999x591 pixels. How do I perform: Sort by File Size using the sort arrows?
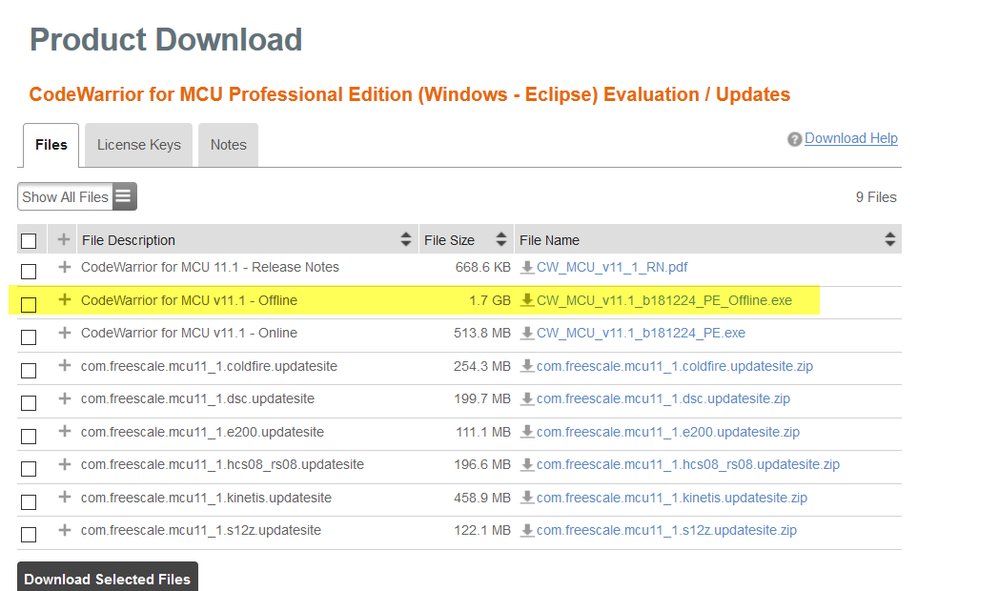[501, 239]
